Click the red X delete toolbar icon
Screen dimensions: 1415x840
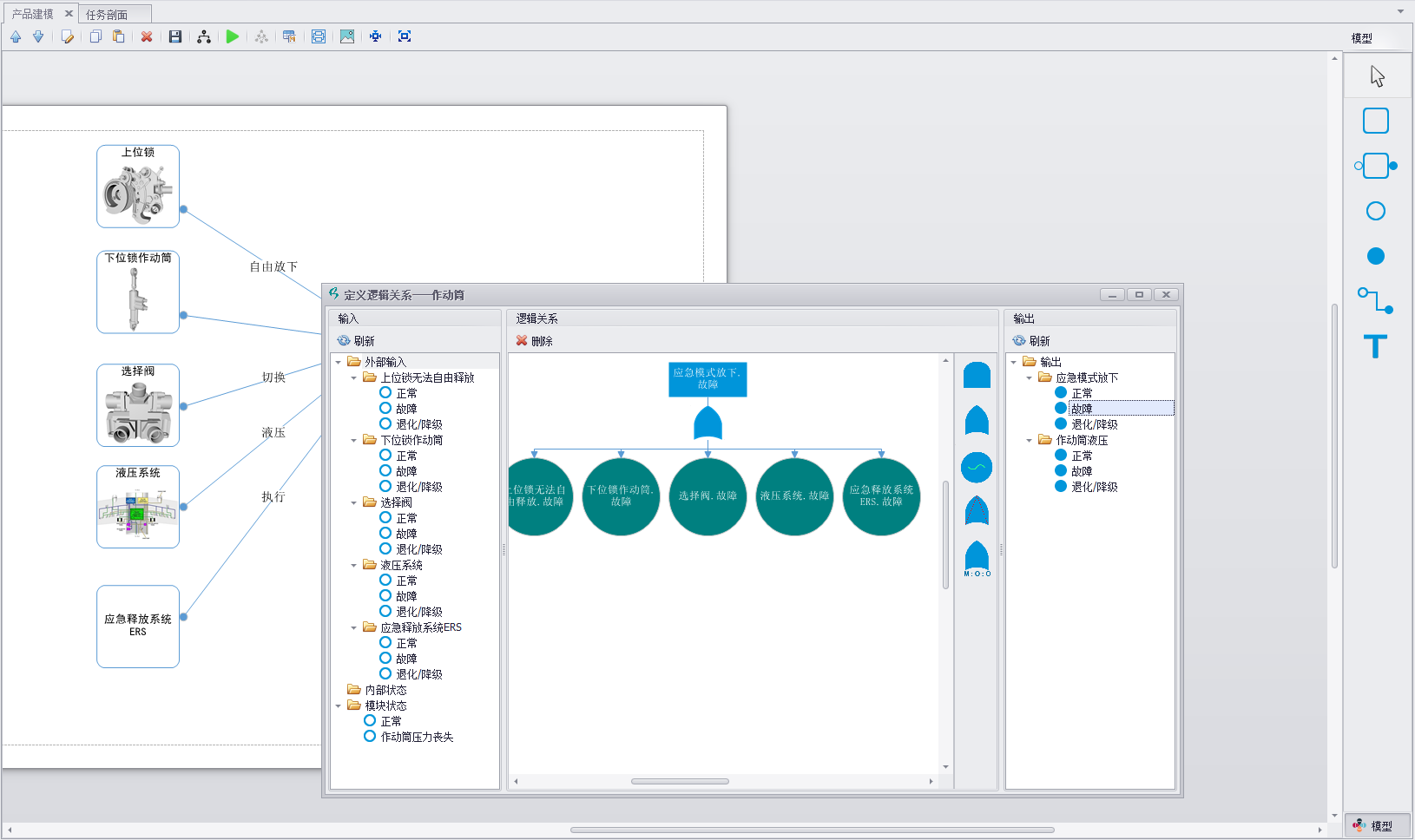click(x=147, y=36)
